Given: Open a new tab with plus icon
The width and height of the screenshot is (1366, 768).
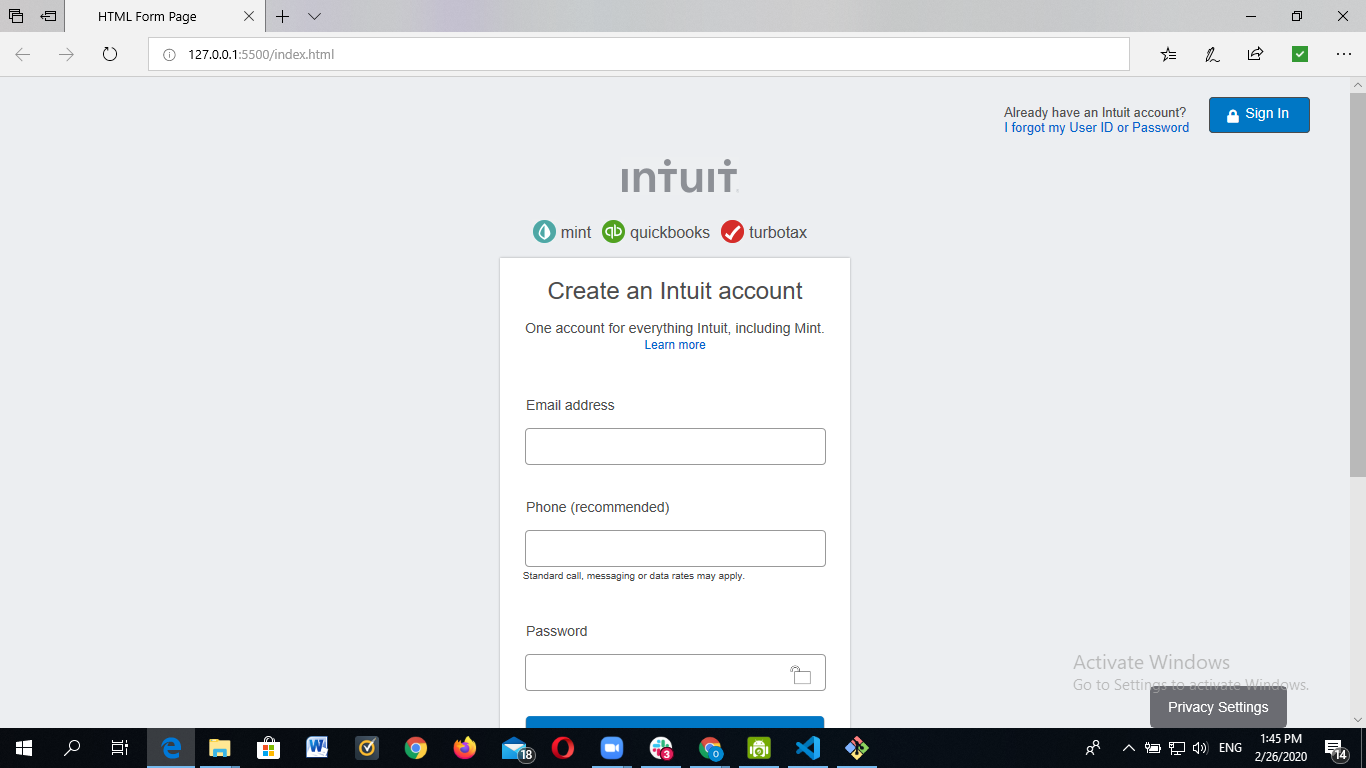Looking at the screenshot, I should (x=283, y=16).
